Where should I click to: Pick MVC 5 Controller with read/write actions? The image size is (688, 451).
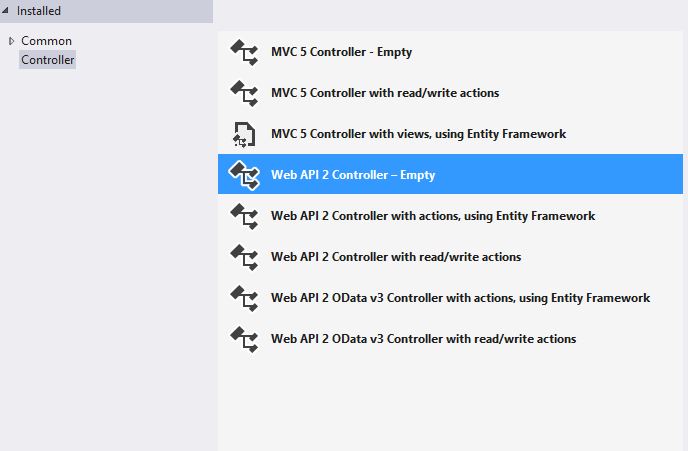tap(385, 93)
